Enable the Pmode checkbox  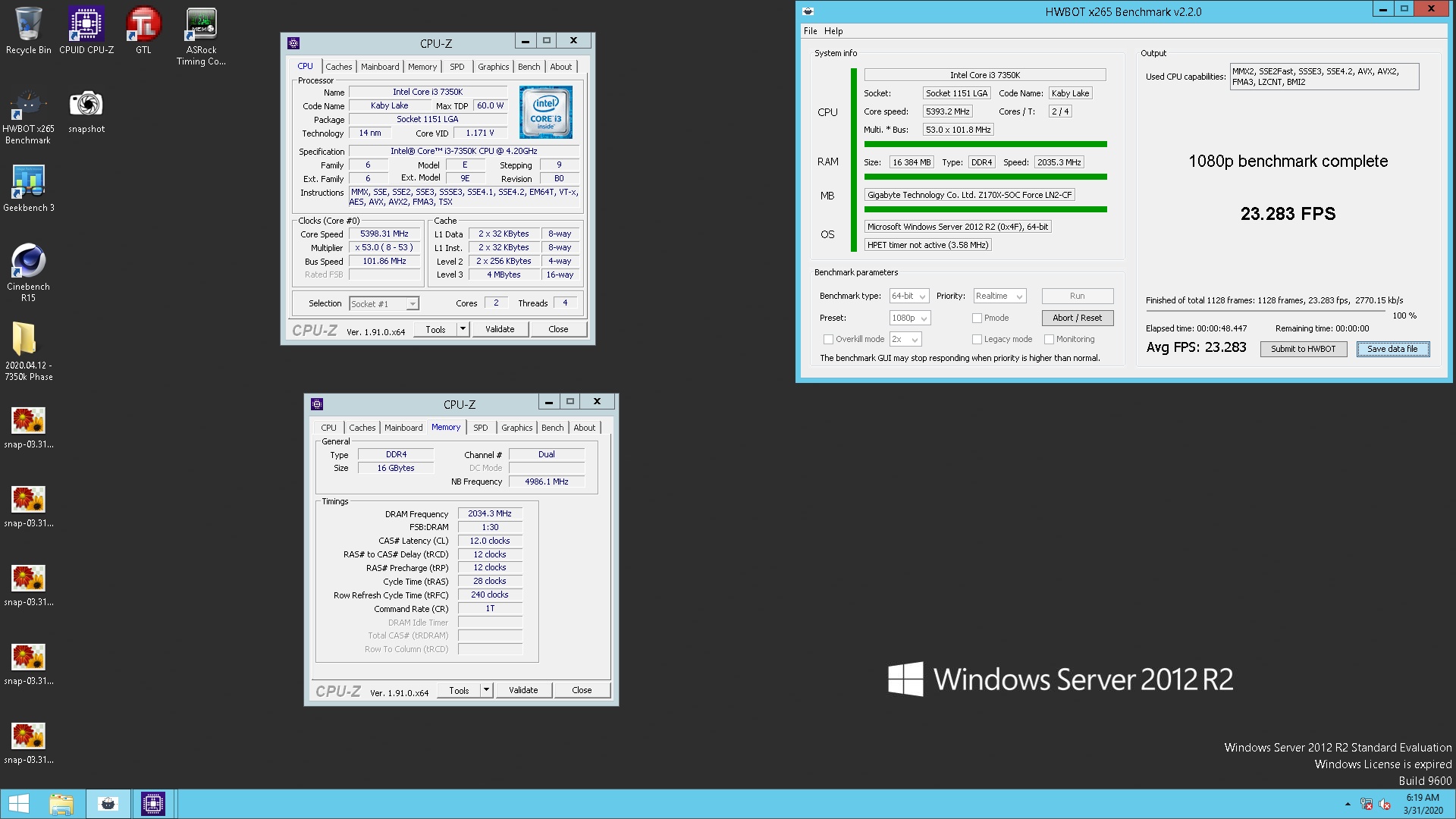click(x=977, y=318)
